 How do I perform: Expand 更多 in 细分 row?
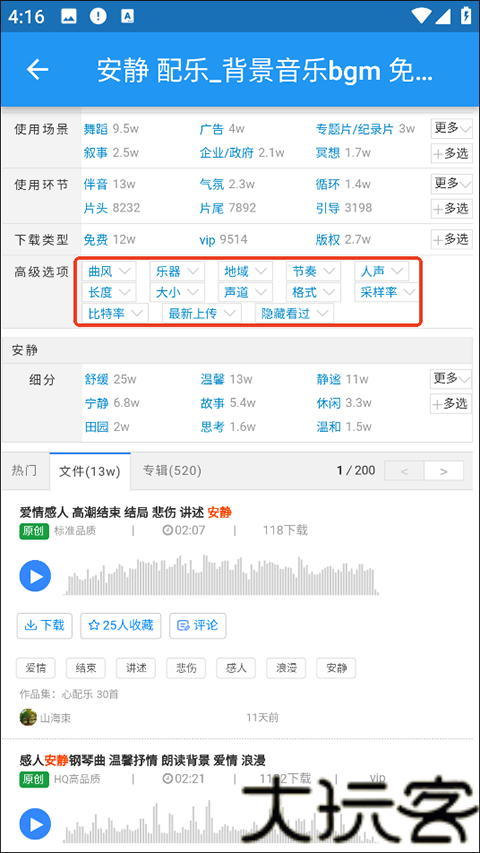[451, 379]
